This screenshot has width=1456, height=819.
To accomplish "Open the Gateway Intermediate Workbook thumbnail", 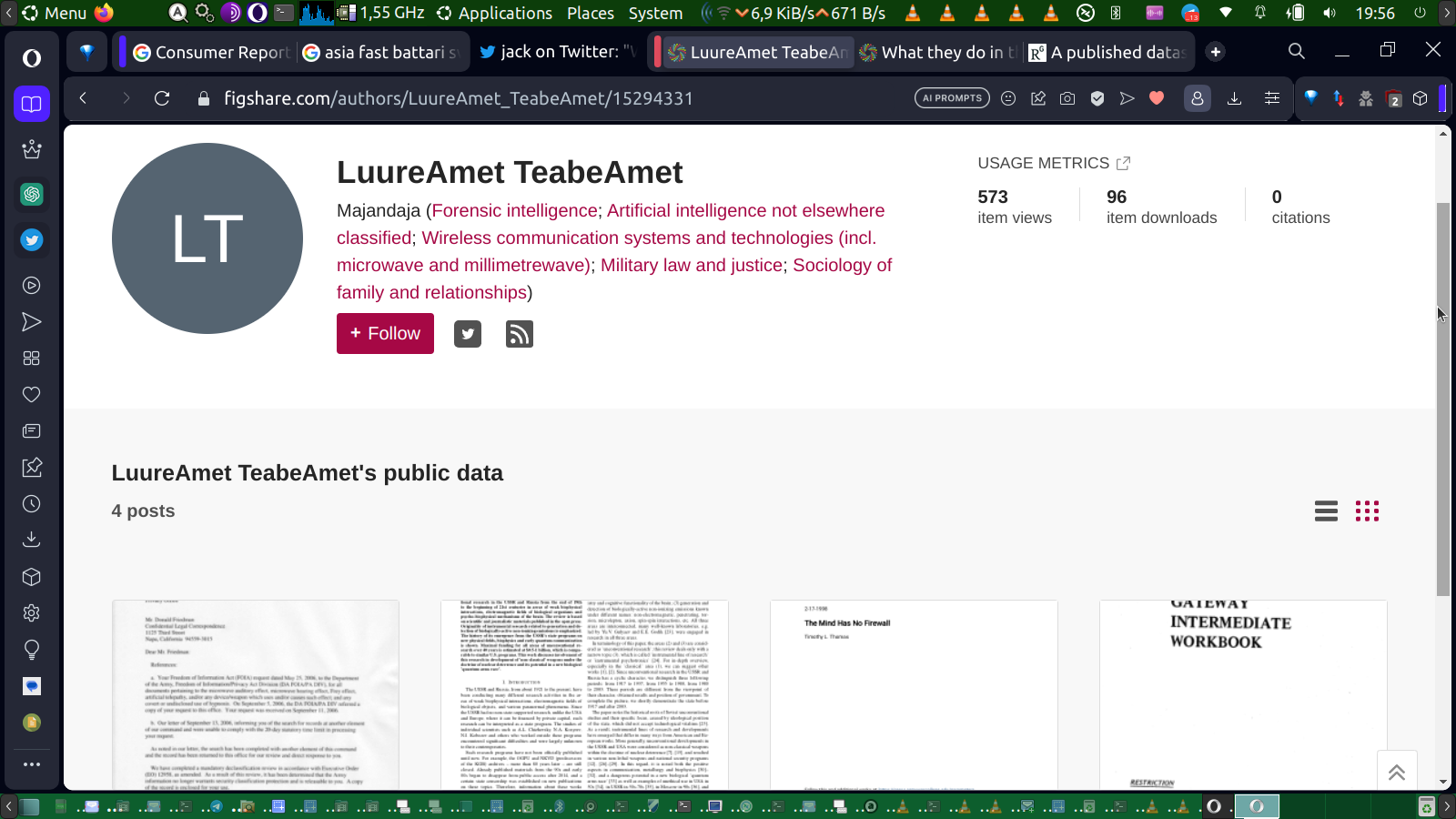I will point(1243,695).
